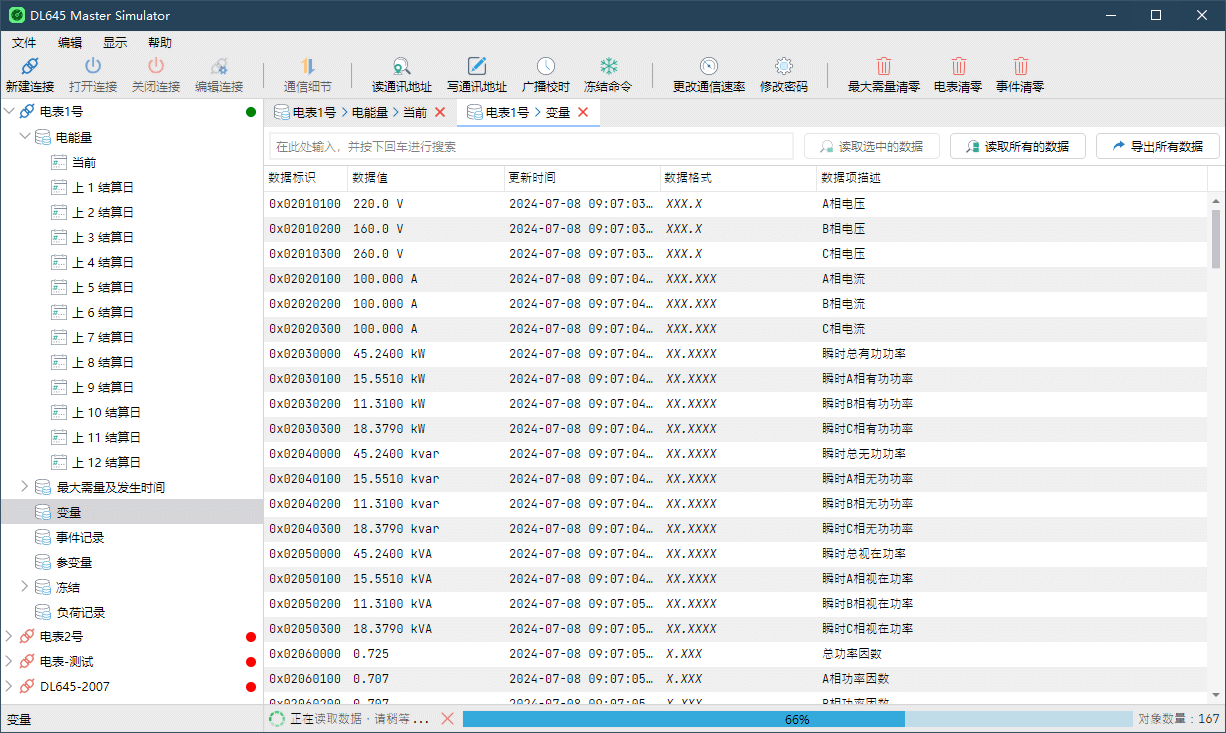Switch to the 电表1号 > 电能量 > 当前 tab
Image resolution: width=1226 pixels, height=733 pixels.
[360, 112]
